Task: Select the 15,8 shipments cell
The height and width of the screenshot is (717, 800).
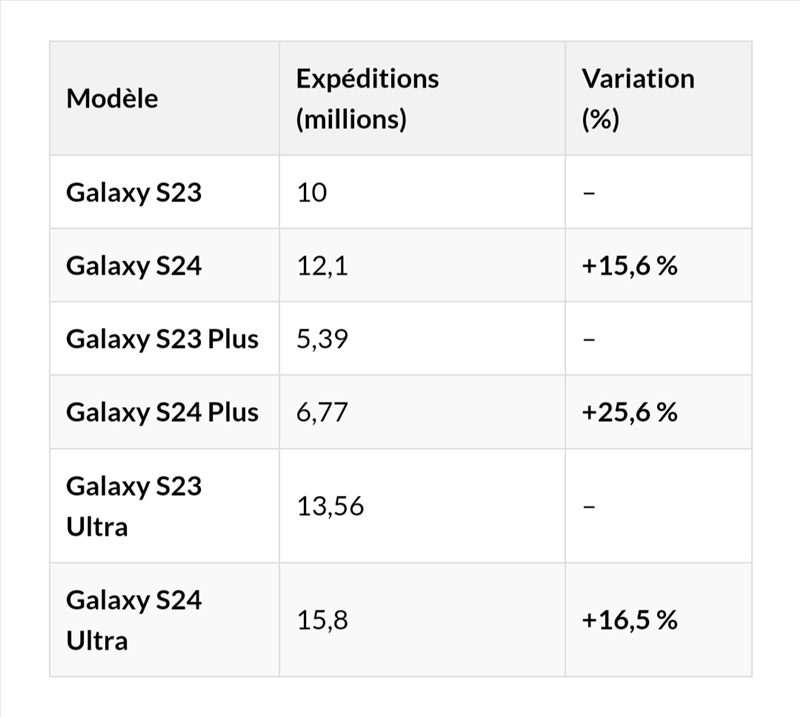Action: pyautogui.click(x=322, y=620)
